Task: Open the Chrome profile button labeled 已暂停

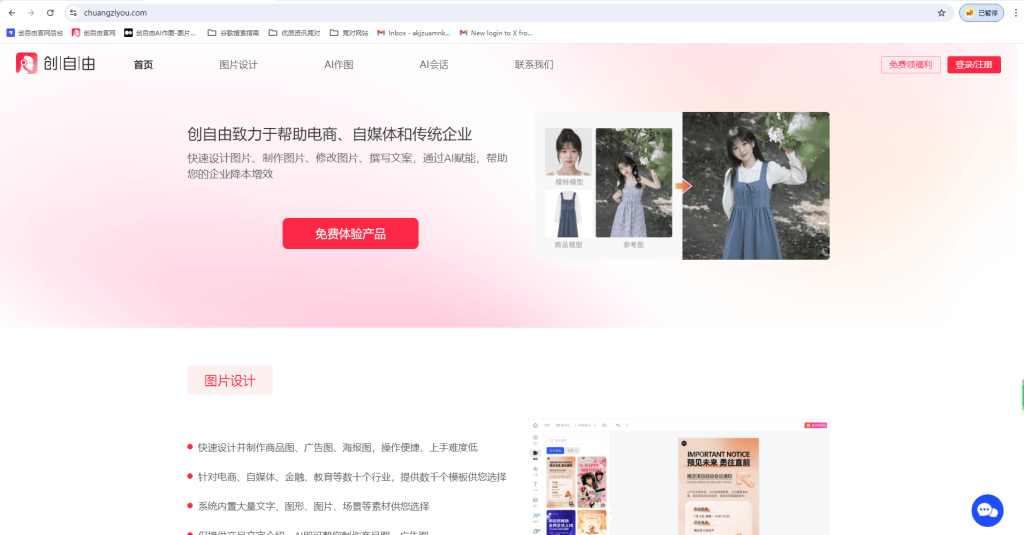Action: coord(981,12)
